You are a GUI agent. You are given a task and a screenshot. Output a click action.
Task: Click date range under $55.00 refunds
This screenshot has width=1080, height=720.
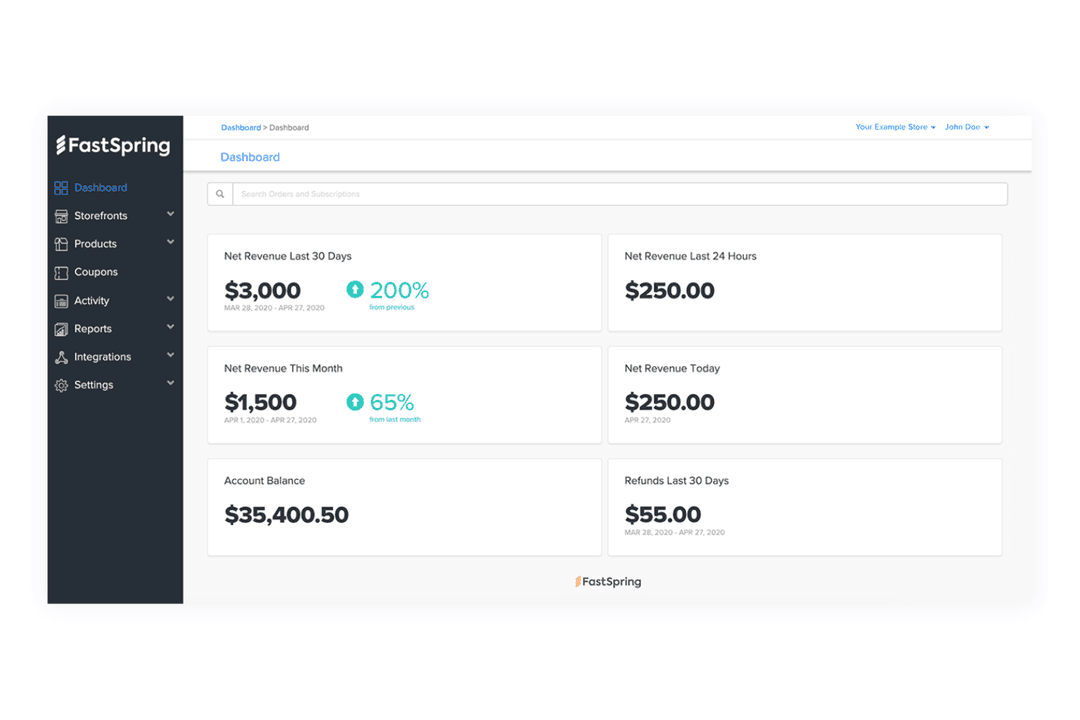674,533
